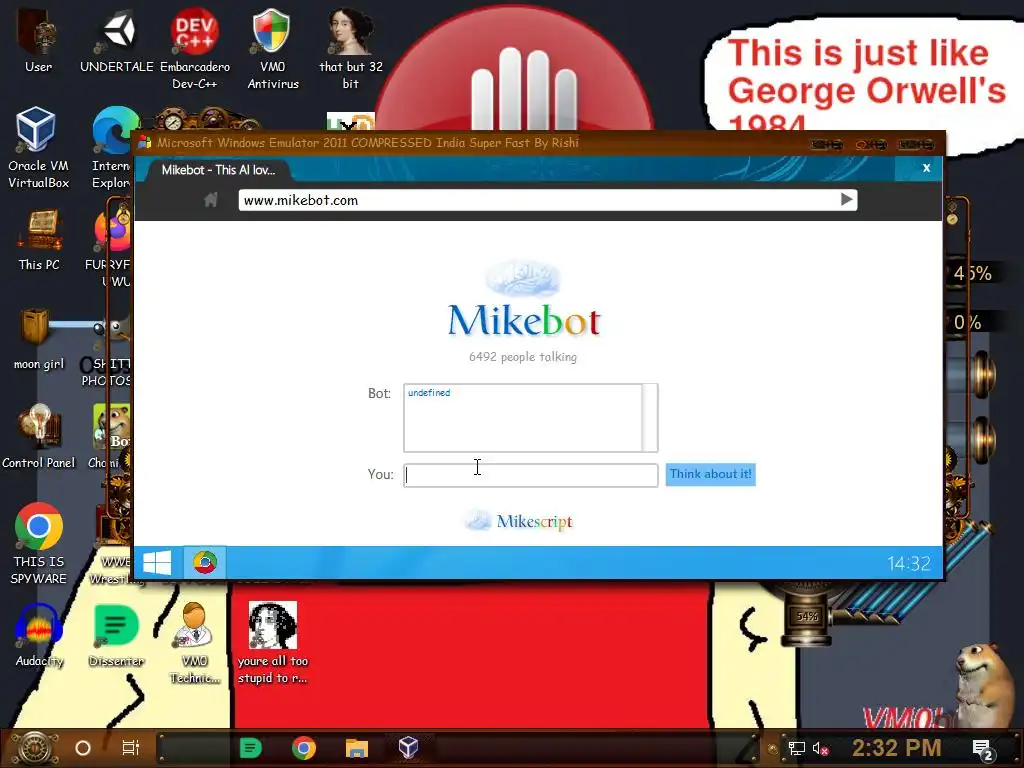The width and height of the screenshot is (1024, 768).
Task: Launch UNDERTALE from the desktop
Action: 117,39
